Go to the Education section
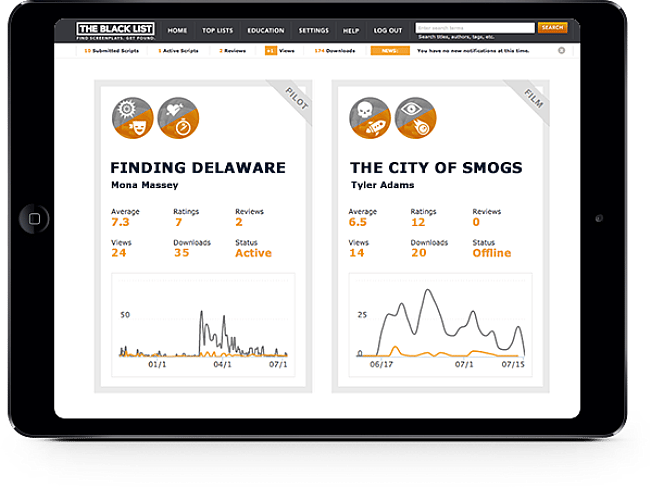650x487 pixels. point(266,30)
